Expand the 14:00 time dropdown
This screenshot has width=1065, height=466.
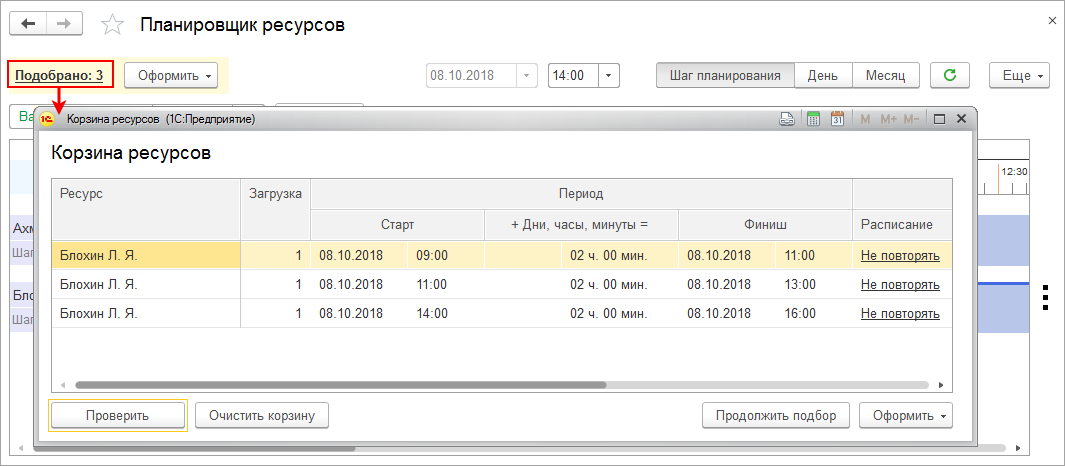[x=610, y=75]
